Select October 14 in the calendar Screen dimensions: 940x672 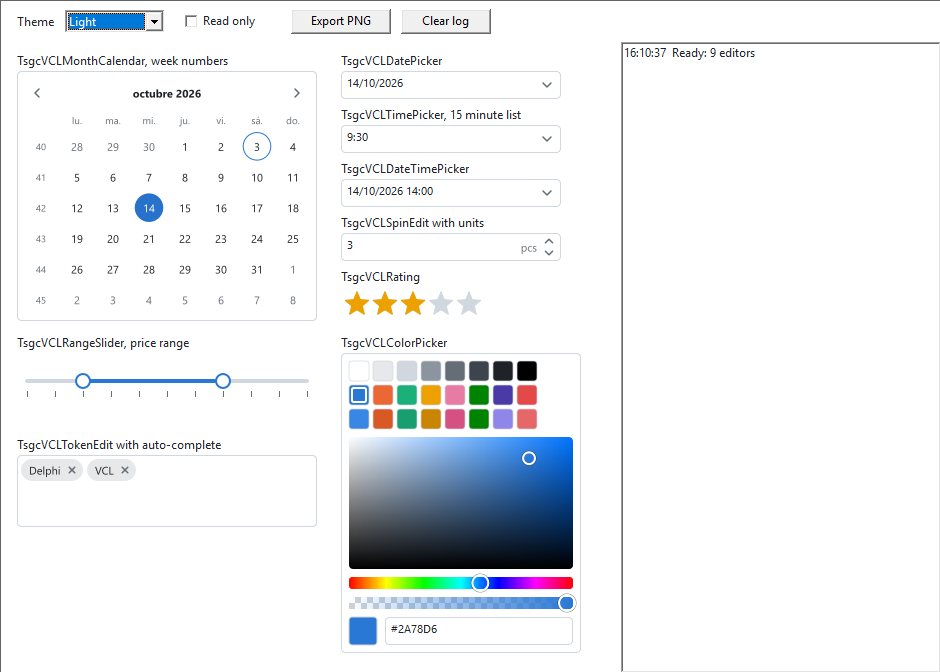click(x=149, y=208)
